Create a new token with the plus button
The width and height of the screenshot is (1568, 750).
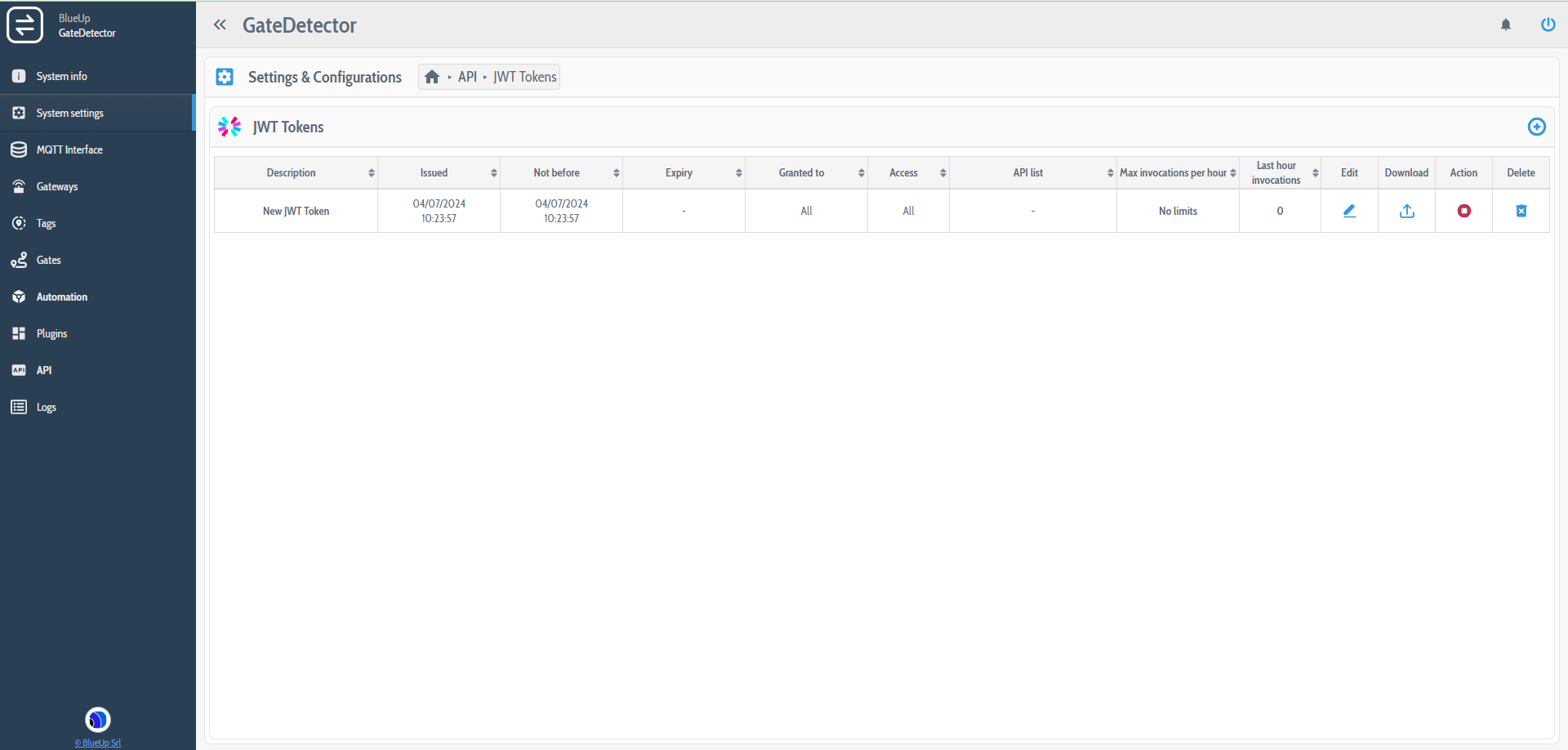tap(1536, 127)
